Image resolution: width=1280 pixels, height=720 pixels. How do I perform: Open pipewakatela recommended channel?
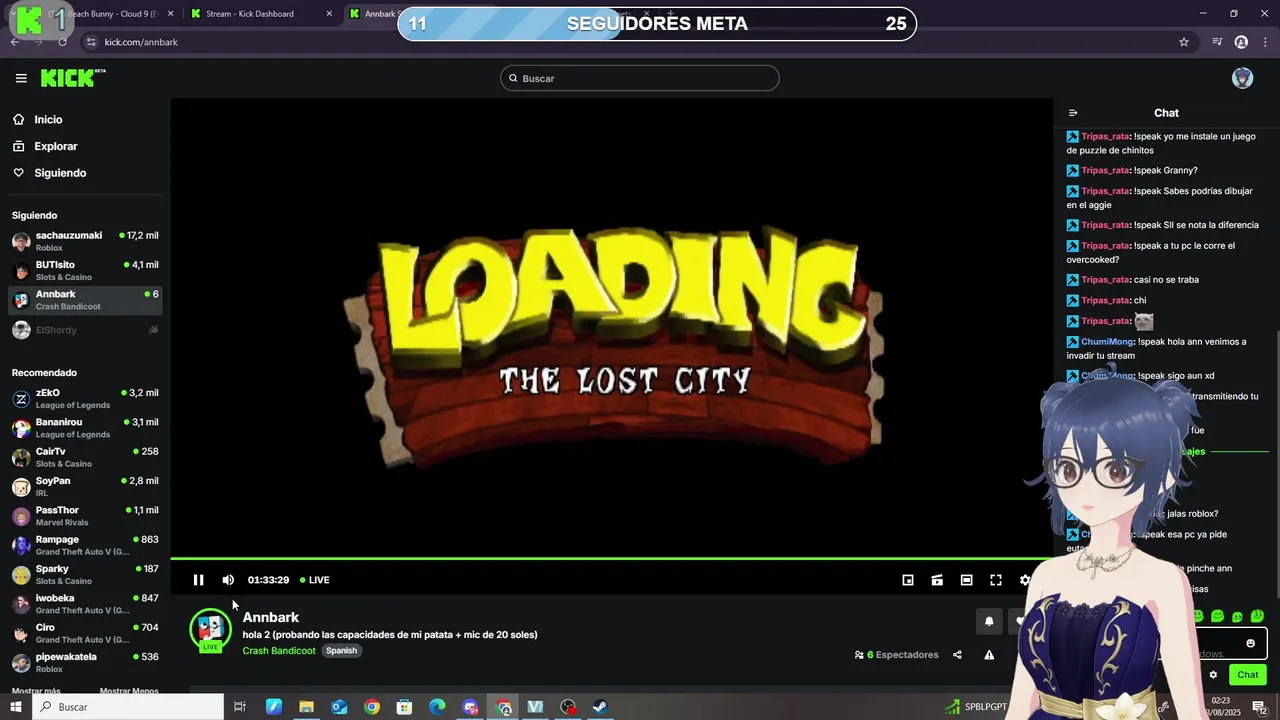point(85,662)
